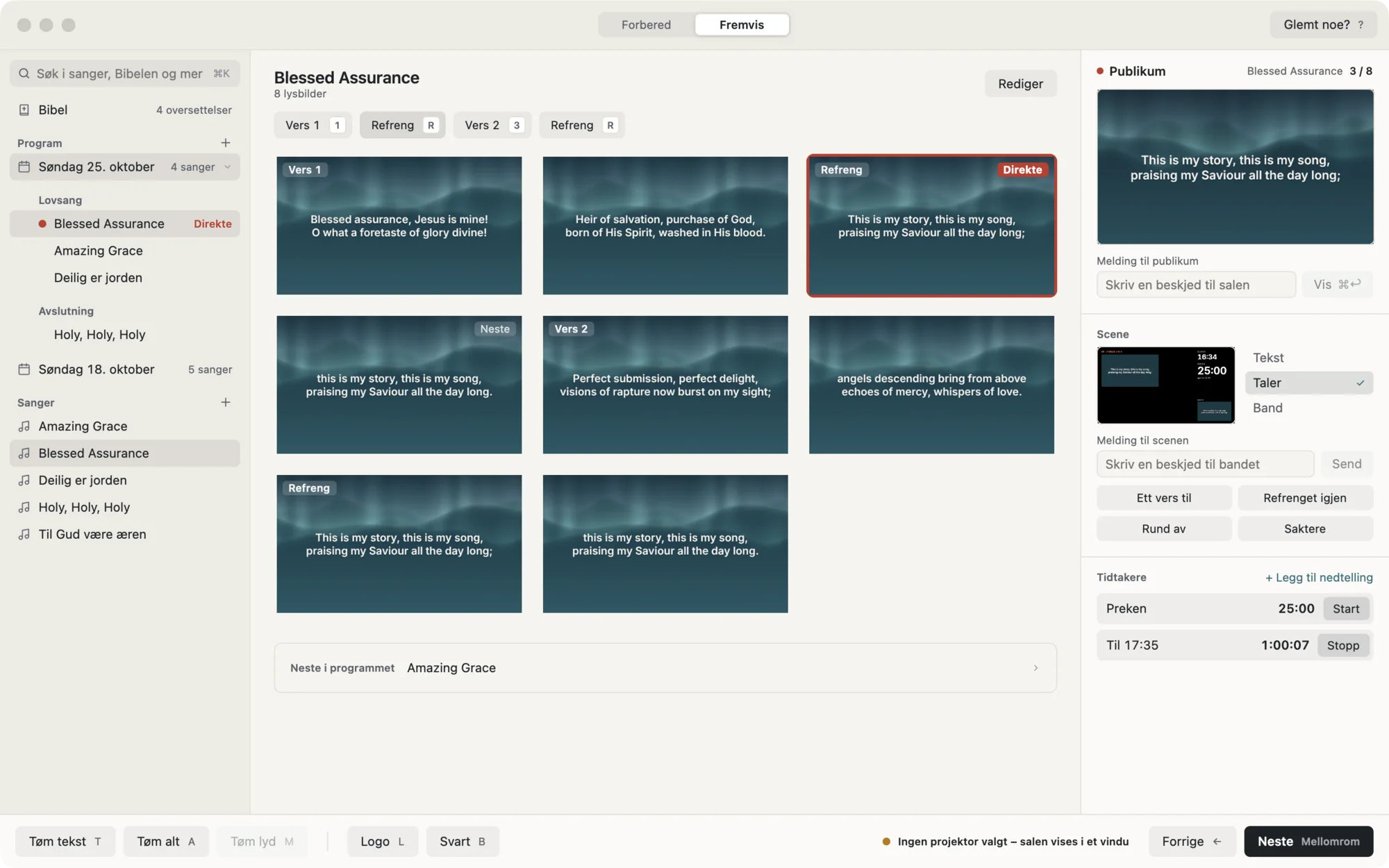Click the red live dot beside Blessed Assurance
This screenshot has width=1389, height=868.
pyautogui.click(x=42, y=224)
